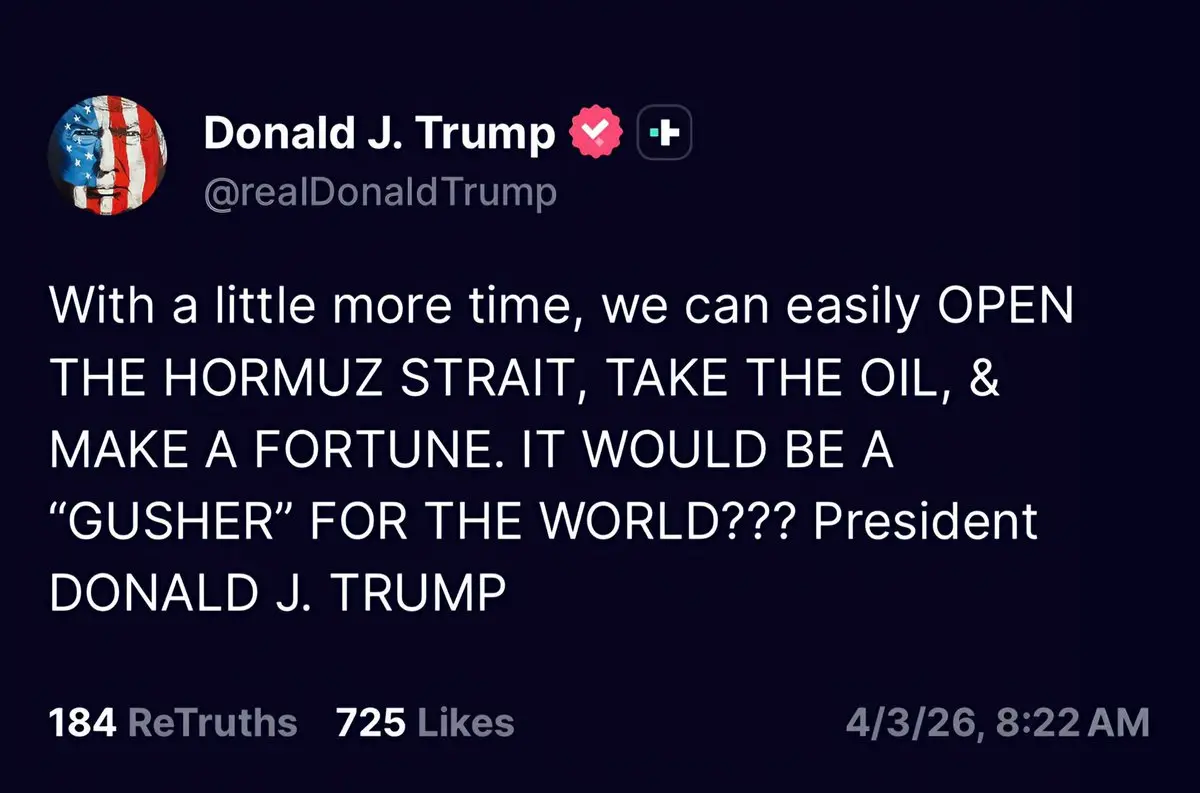Image resolution: width=1200 pixels, height=793 pixels.
Task: Open the Donald J. Trump display name
Action: (379, 132)
